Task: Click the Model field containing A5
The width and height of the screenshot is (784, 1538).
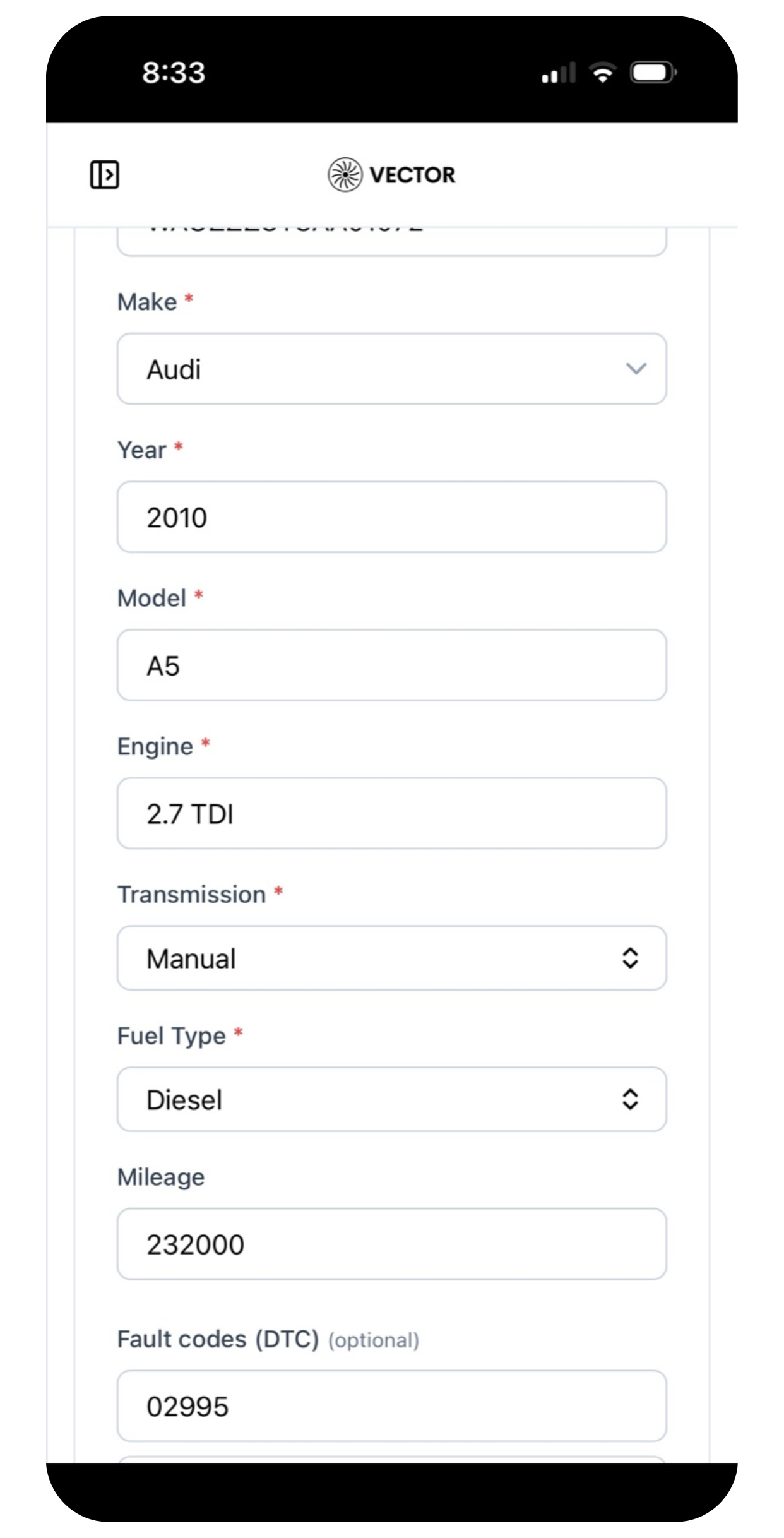Action: tap(391, 665)
